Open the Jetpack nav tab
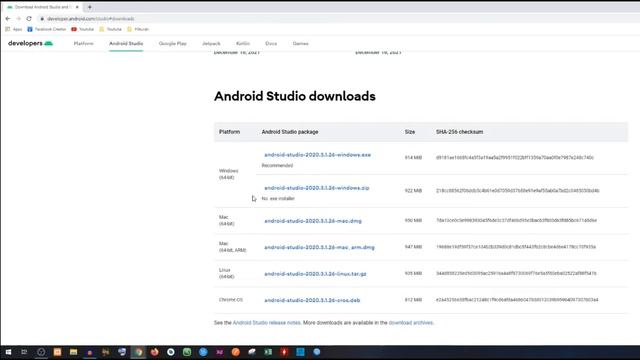640x360 pixels. click(211, 43)
